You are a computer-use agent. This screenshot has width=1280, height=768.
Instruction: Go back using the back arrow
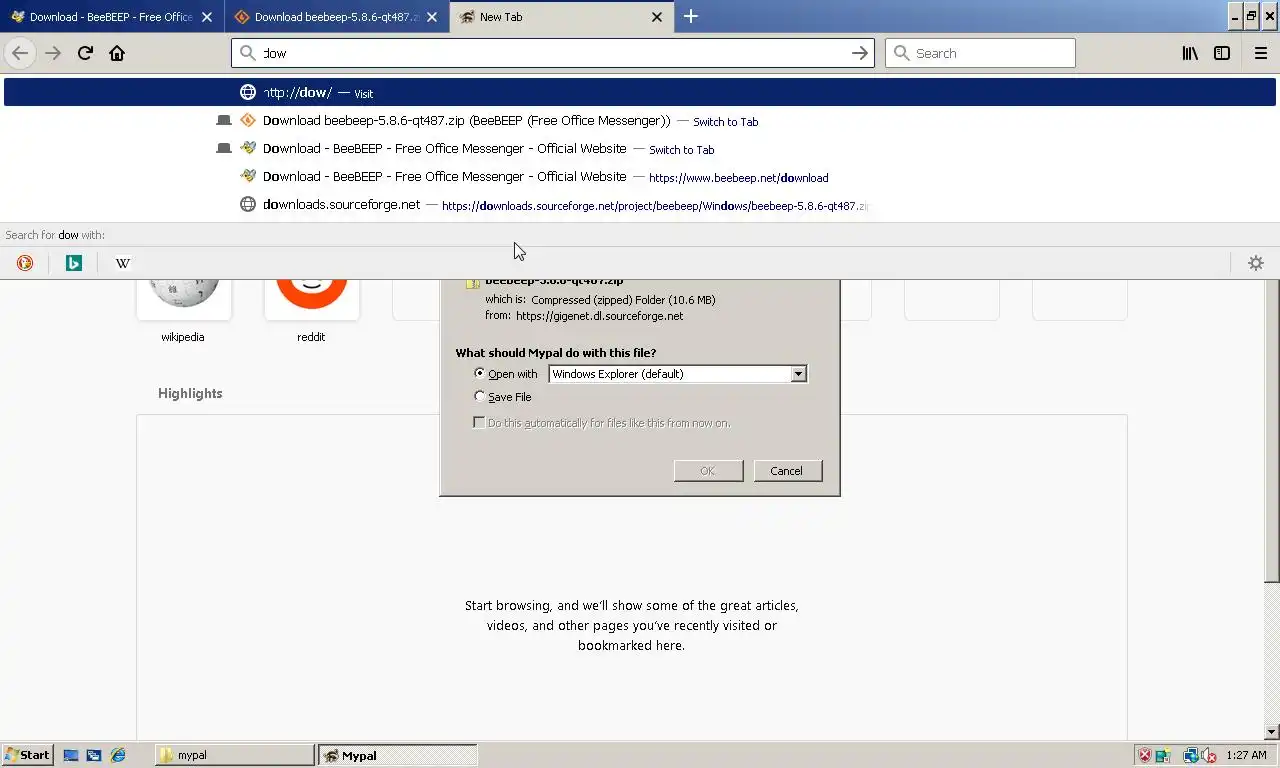20,53
